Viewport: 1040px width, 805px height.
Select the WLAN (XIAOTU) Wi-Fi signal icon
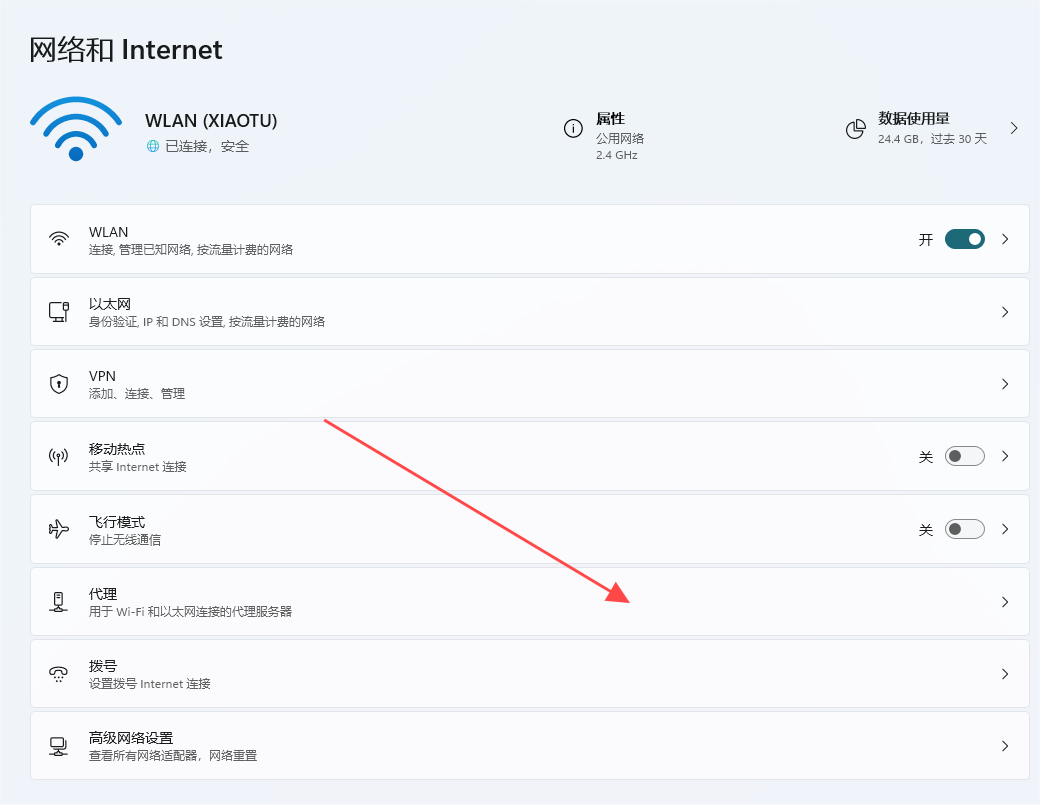click(75, 128)
